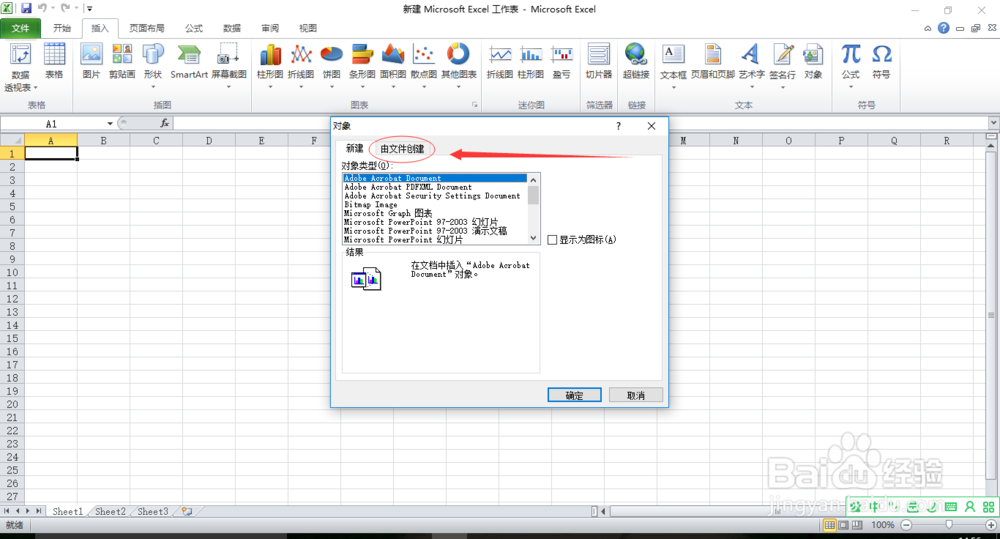Switch to the 开始 (Home) ribbon tab
The height and width of the screenshot is (539, 1000).
[62, 28]
